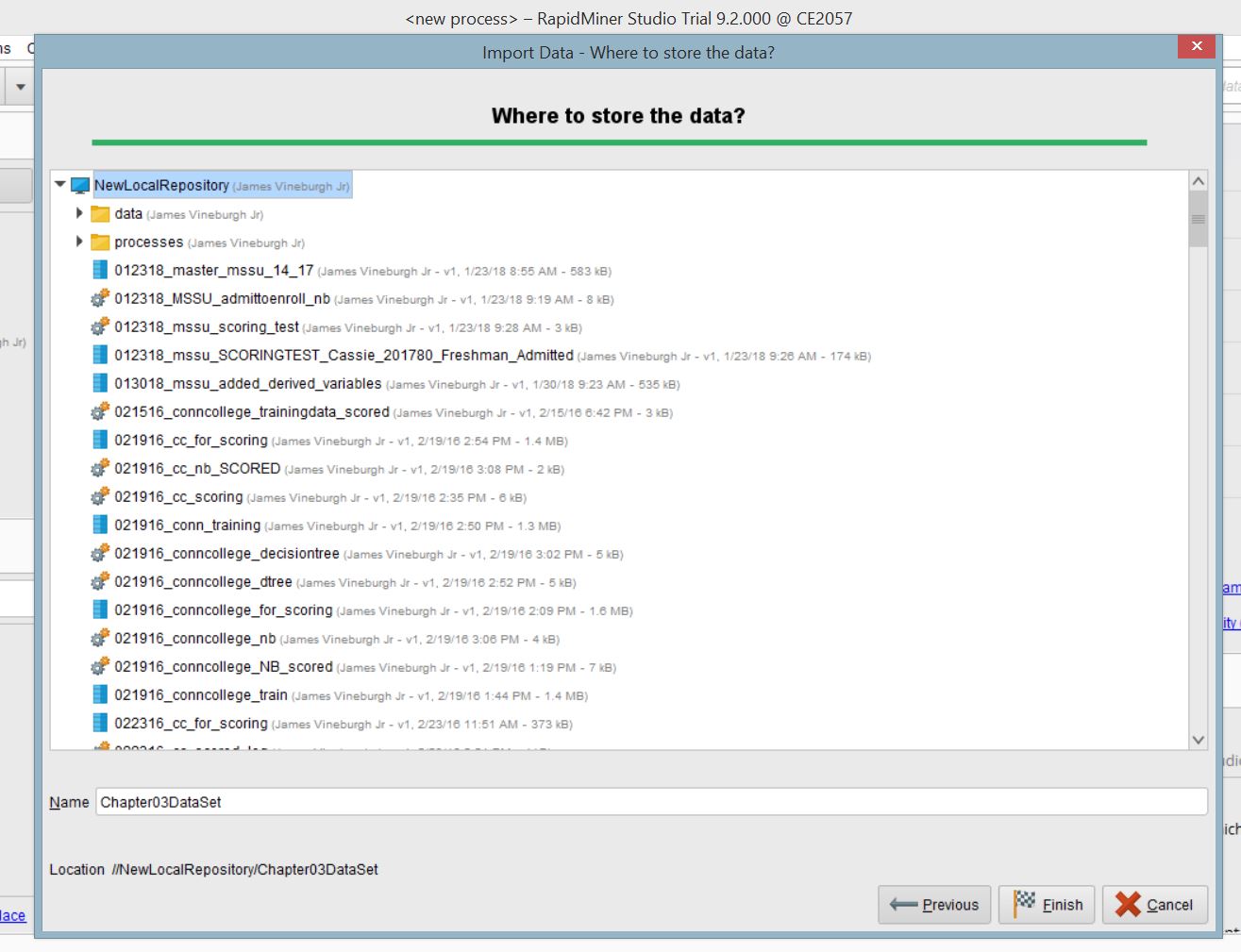This screenshot has width=1241, height=952.
Task: Select the NewLocalRepository monitor icon
Action: 80,186
